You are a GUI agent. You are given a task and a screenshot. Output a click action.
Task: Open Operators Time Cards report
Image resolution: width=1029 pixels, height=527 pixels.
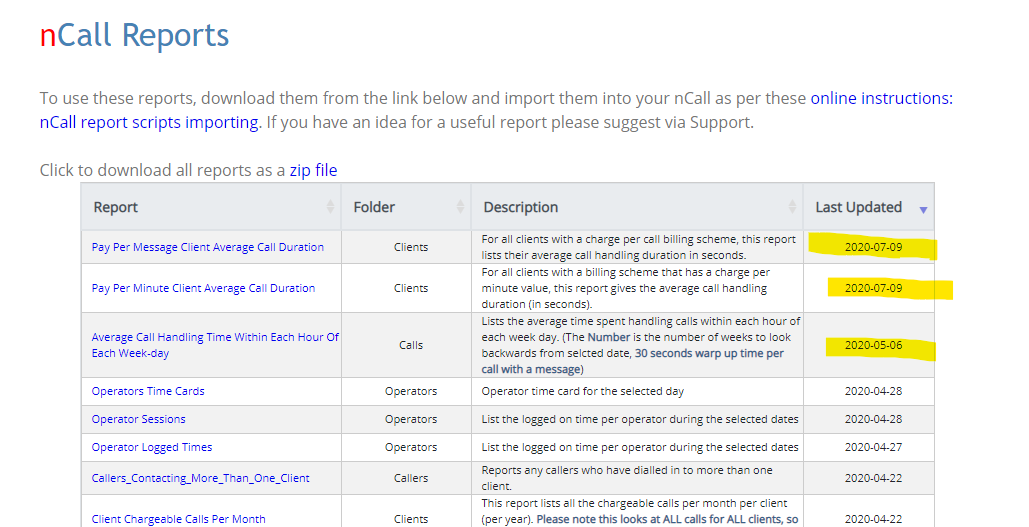pos(148,391)
